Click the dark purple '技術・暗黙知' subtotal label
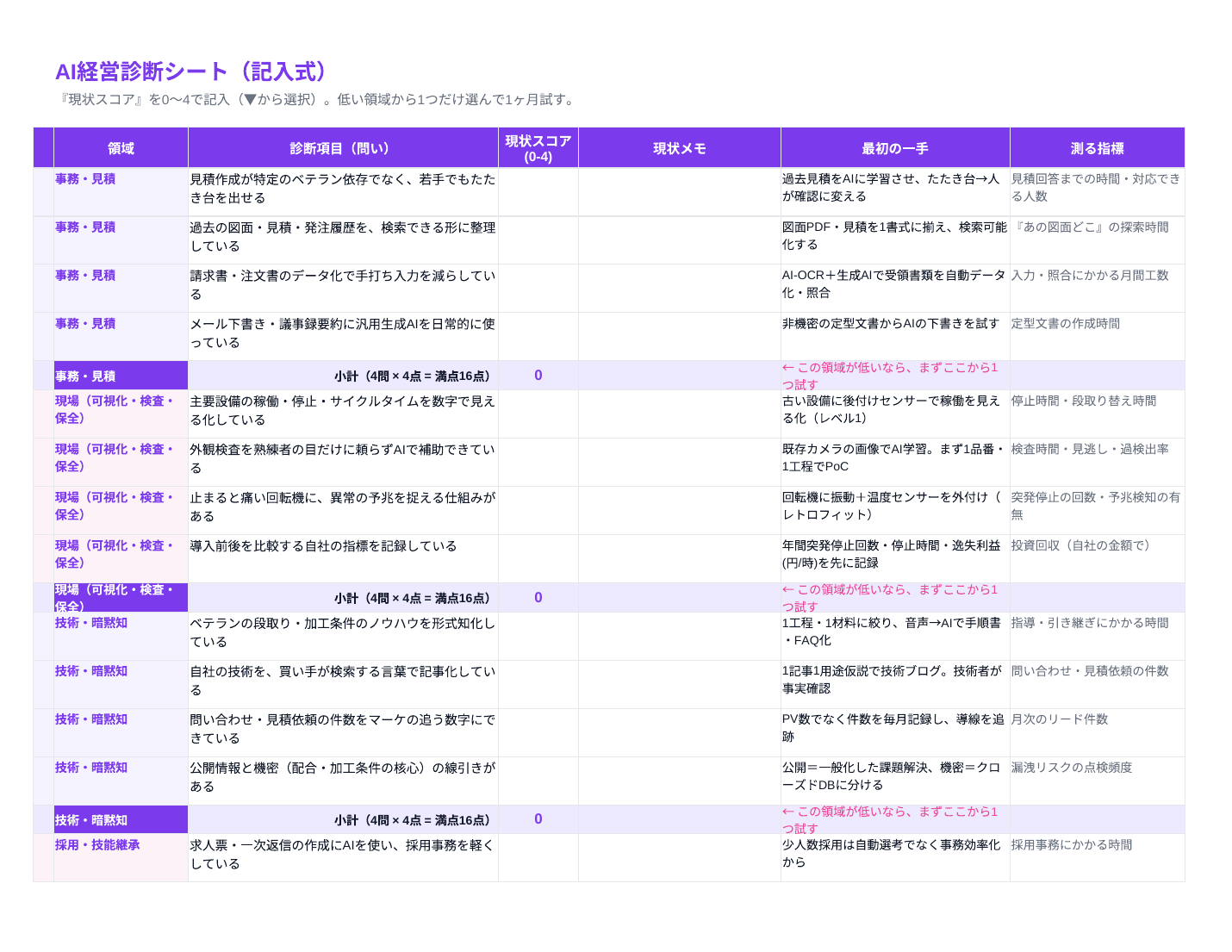The width and height of the screenshot is (1232, 952). pos(121,819)
